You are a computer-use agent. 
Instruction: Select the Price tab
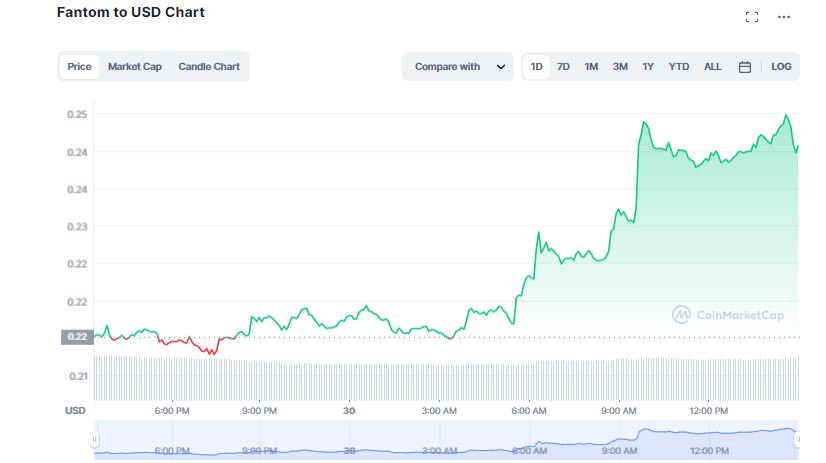(79, 67)
